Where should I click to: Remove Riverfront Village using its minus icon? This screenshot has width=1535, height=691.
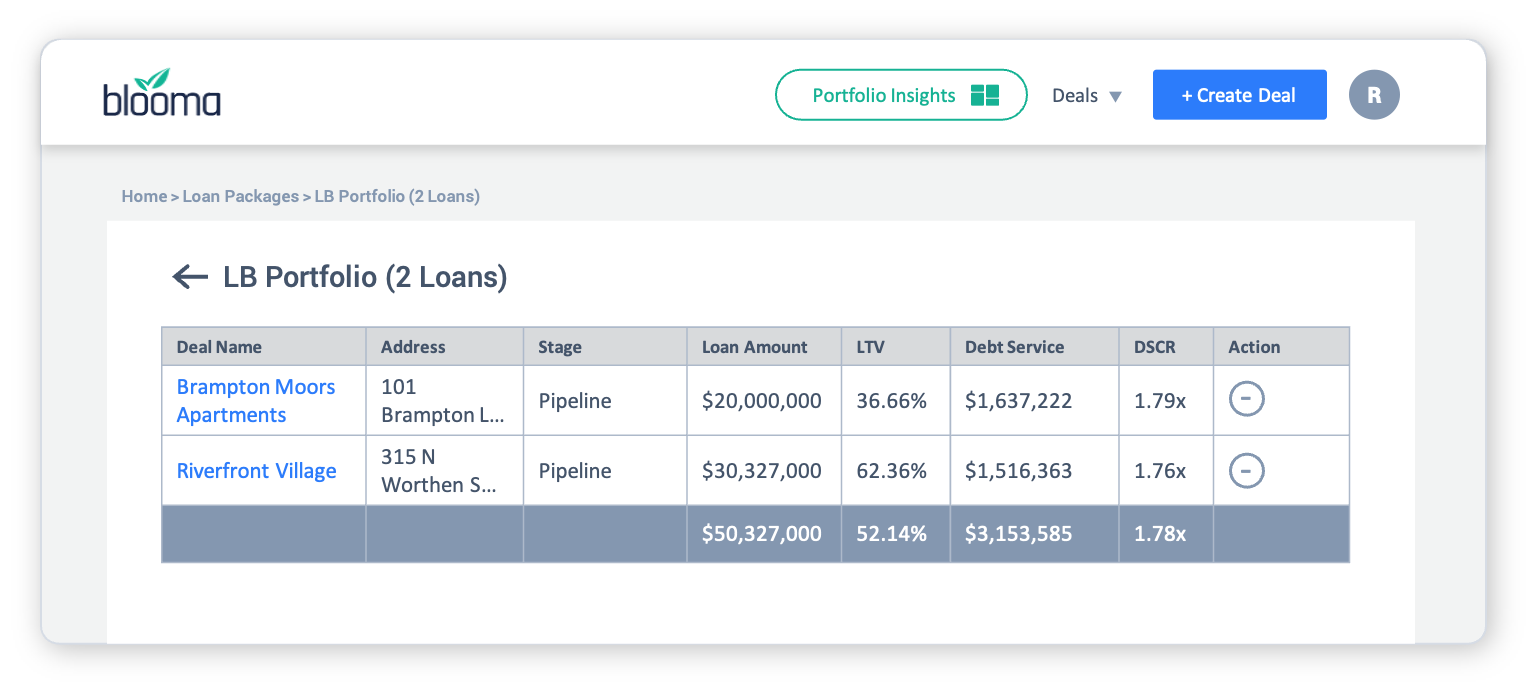point(1246,470)
